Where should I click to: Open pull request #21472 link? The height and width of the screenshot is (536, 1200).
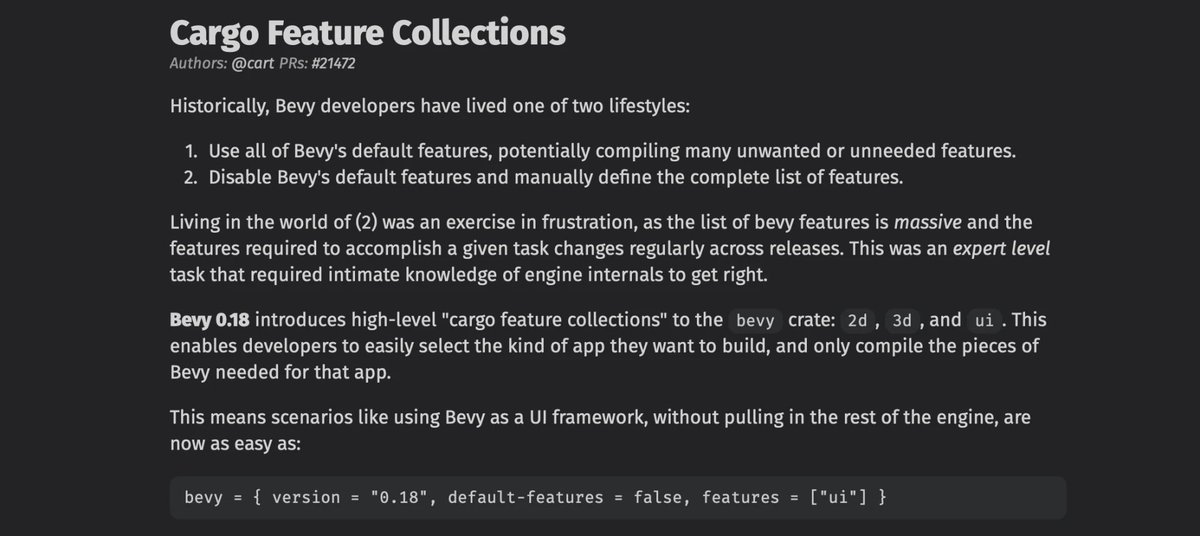click(334, 64)
